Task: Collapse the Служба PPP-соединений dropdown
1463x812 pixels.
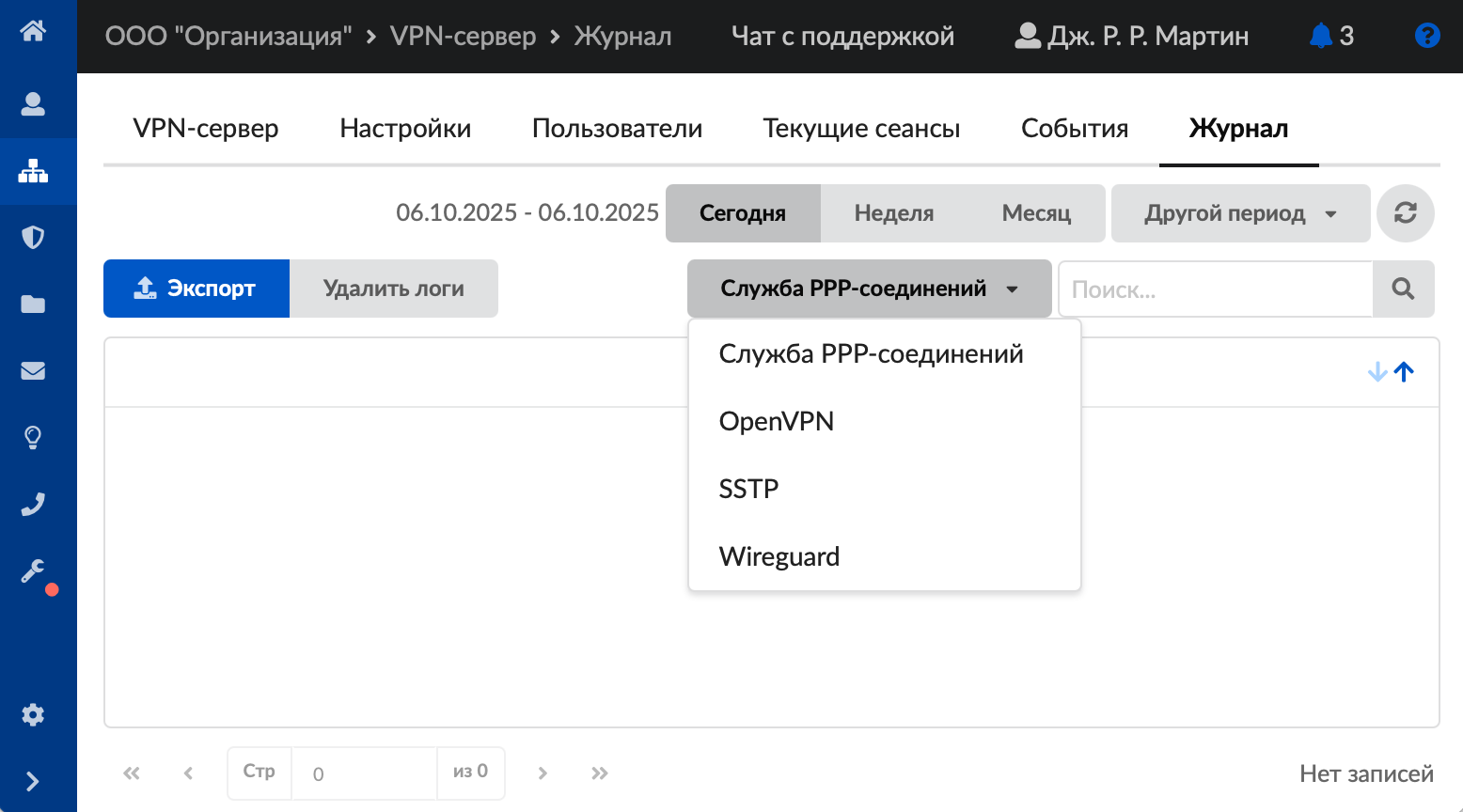Action: 869,289
